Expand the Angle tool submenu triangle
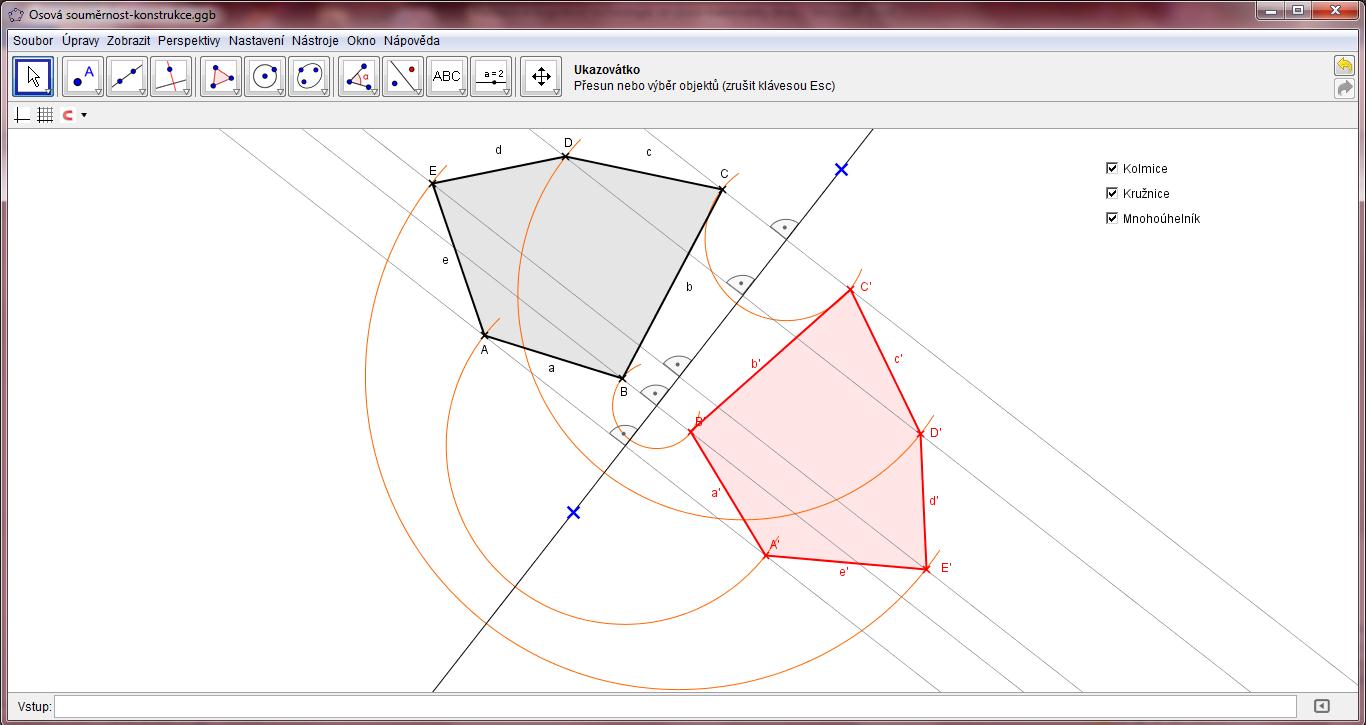This screenshot has width=1366, height=725. [x=374, y=92]
